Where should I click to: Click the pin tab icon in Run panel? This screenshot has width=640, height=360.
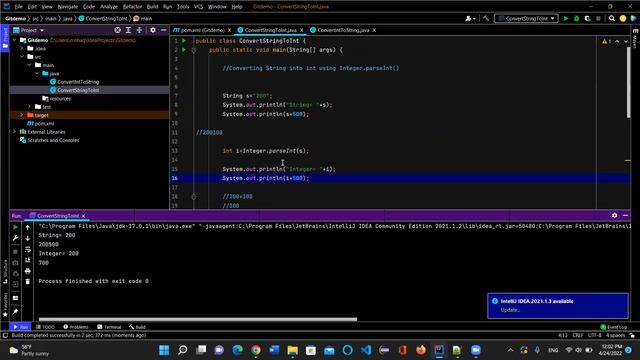[15, 312]
